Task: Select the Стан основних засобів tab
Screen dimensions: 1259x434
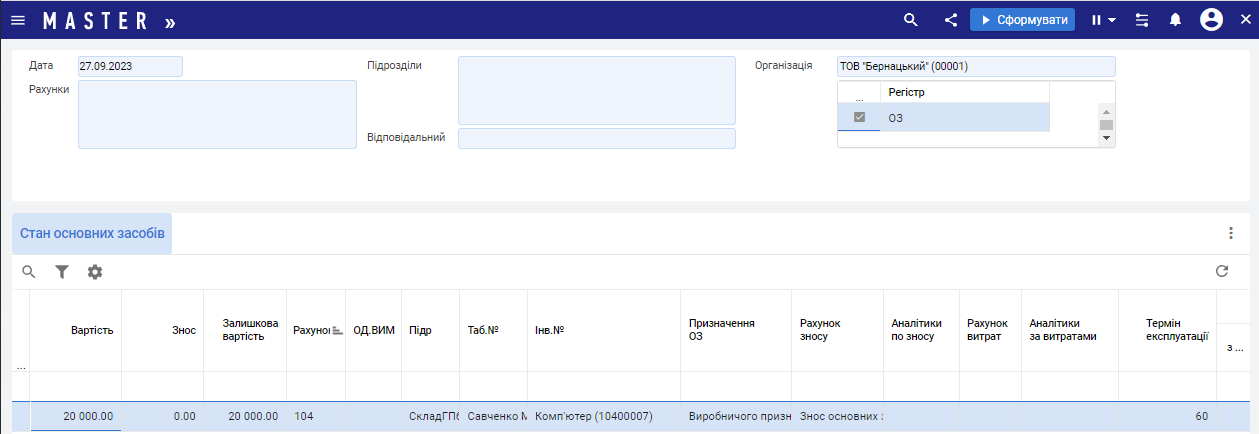Action: point(92,233)
